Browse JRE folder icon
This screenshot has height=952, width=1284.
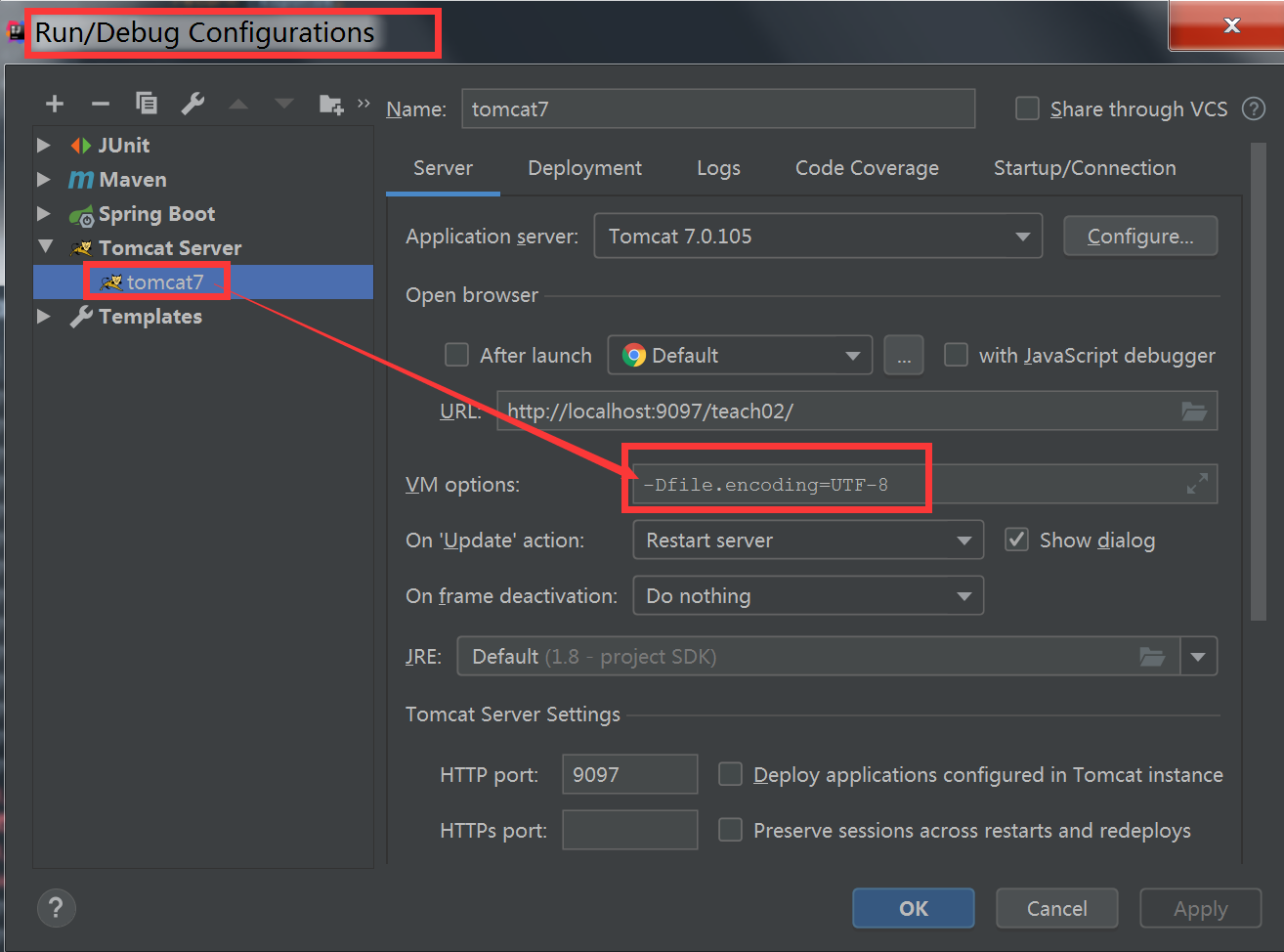click(x=1153, y=657)
